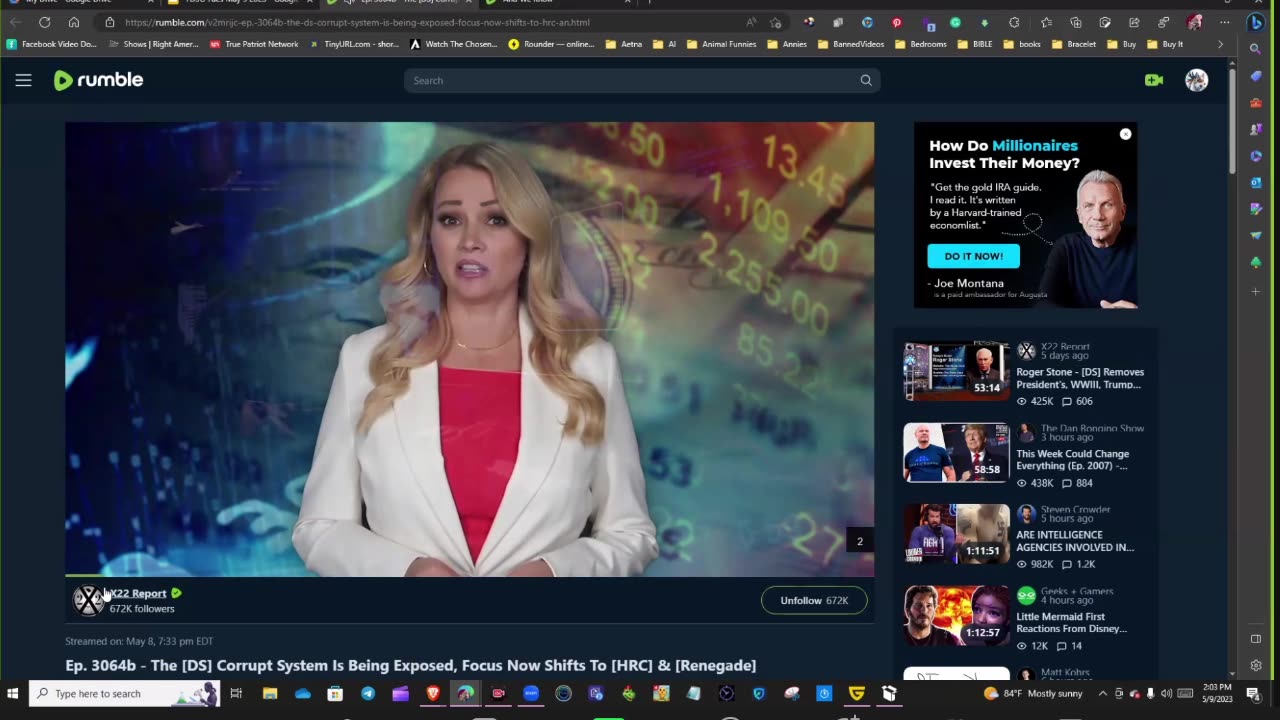Click the main video player

pyautogui.click(x=469, y=349)
